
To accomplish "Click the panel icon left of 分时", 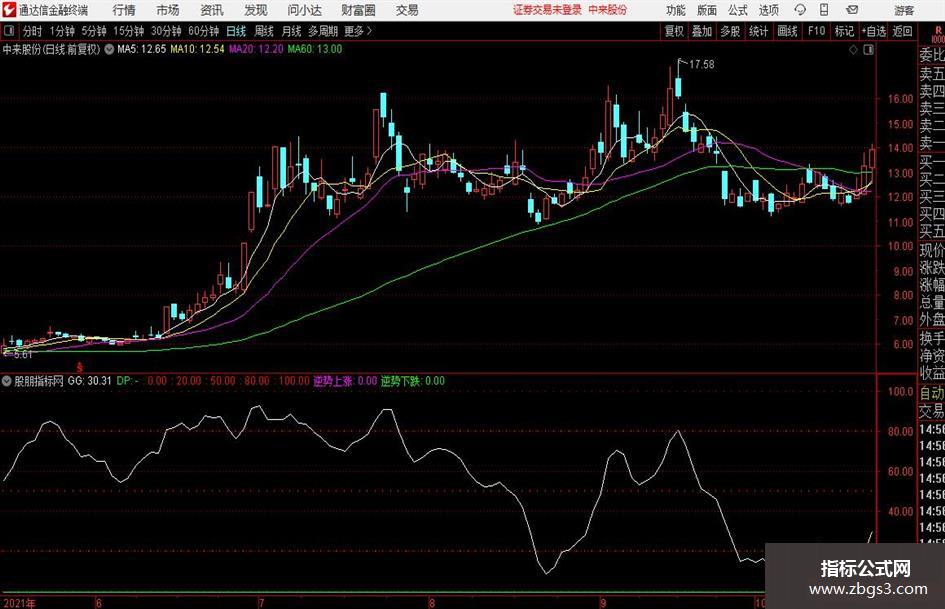I will pyautogui.click(x=9, y=31).
